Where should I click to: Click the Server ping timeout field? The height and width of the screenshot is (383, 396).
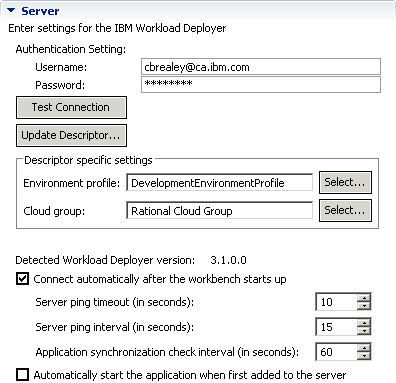pyautogui.click(x=336, y=302)
